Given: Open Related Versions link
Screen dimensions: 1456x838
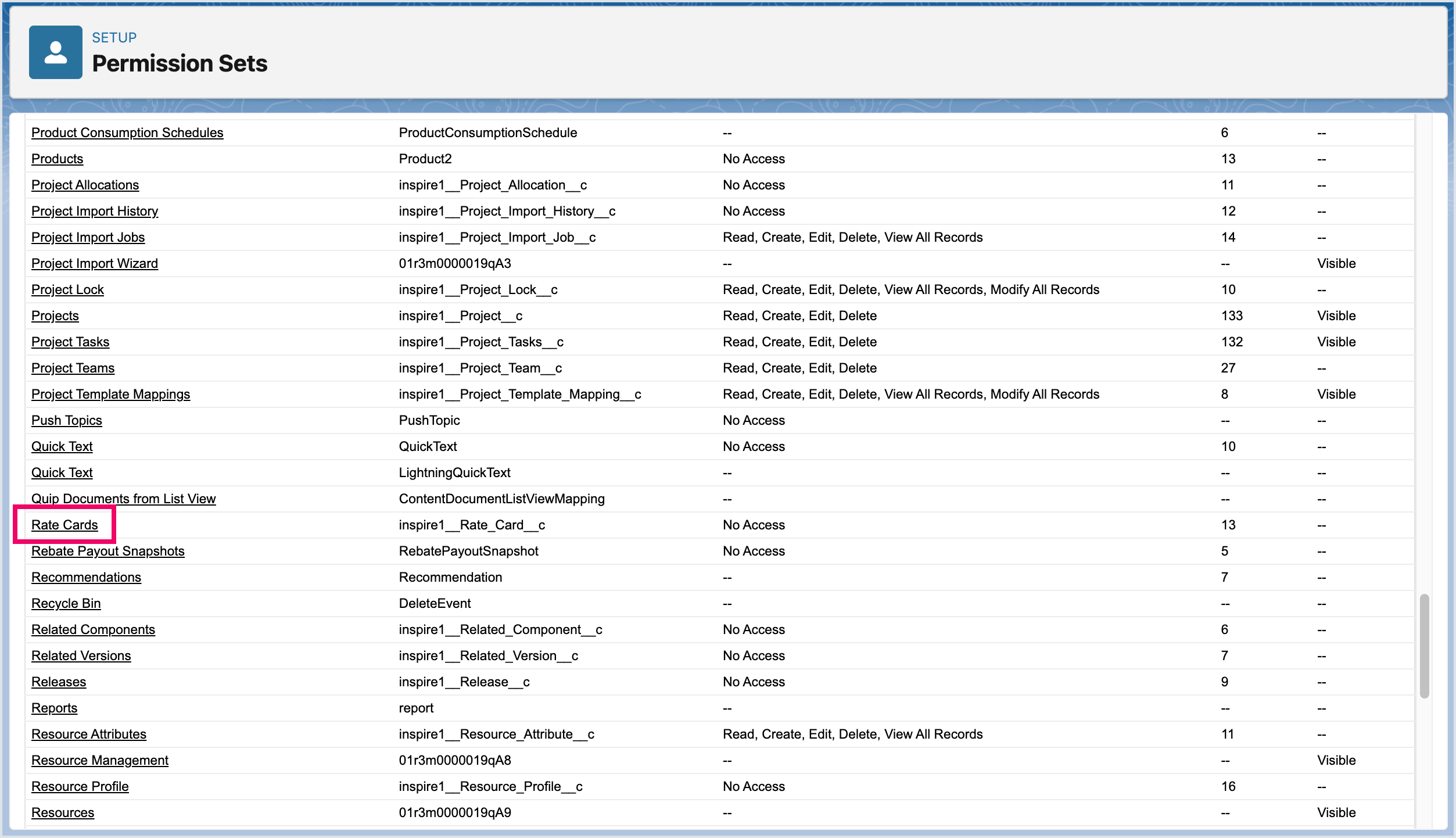Looking at the screenshot, I should [x=81, y=656].
